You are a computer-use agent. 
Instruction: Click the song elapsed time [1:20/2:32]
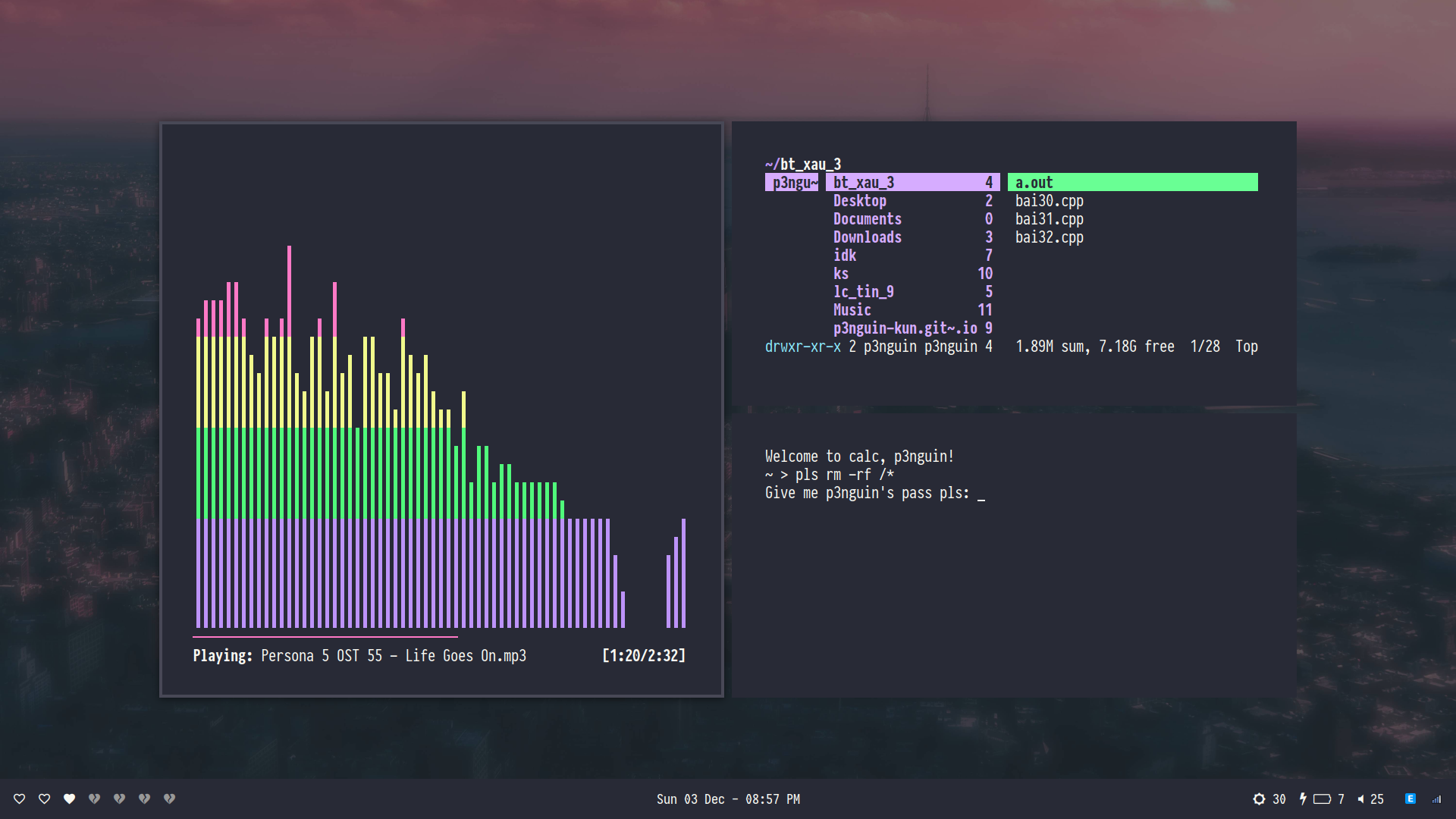coord(644,655)
